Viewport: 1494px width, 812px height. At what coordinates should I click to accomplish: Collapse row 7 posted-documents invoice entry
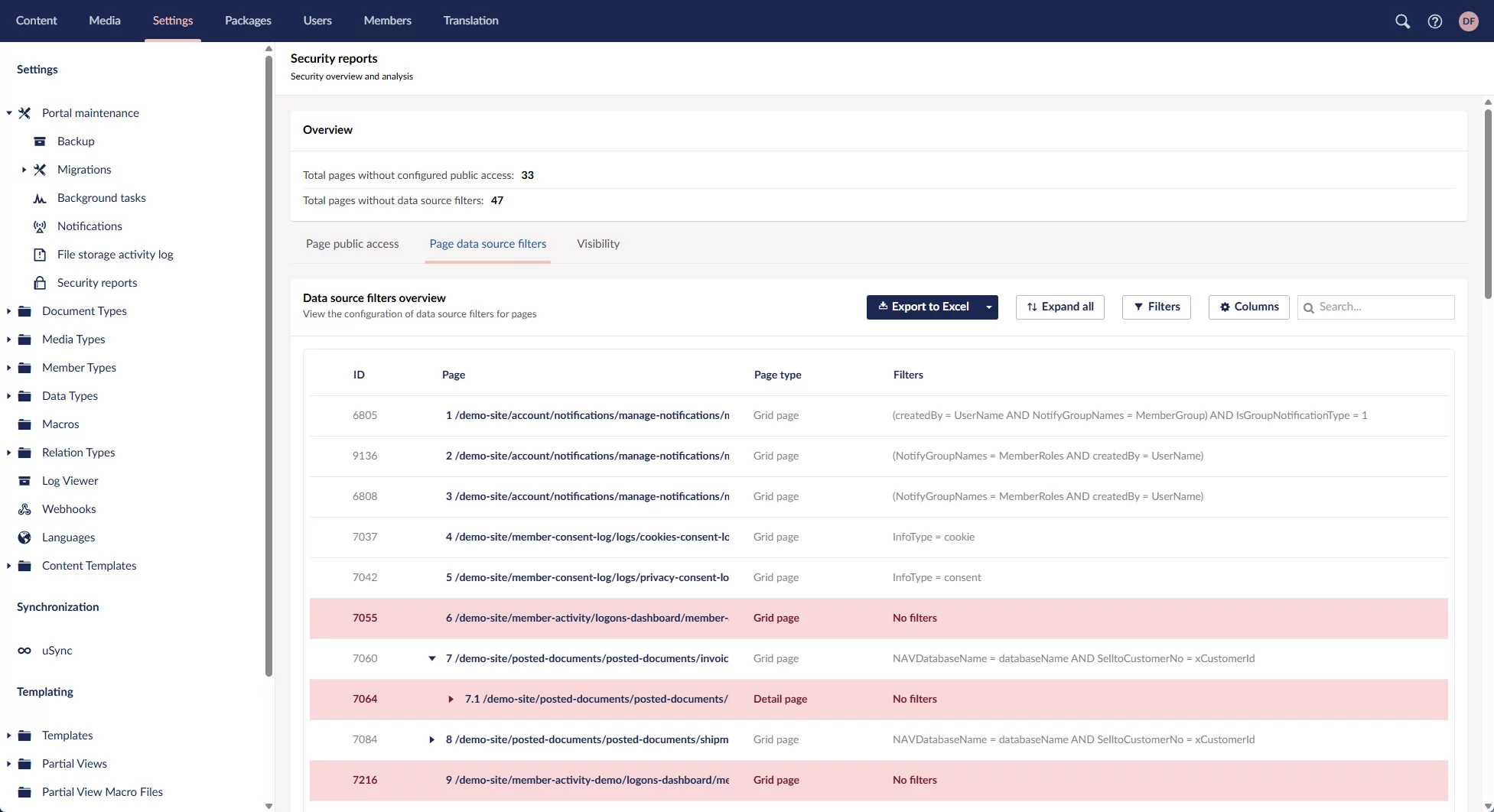pyautogui.click(x=431, y=658)
